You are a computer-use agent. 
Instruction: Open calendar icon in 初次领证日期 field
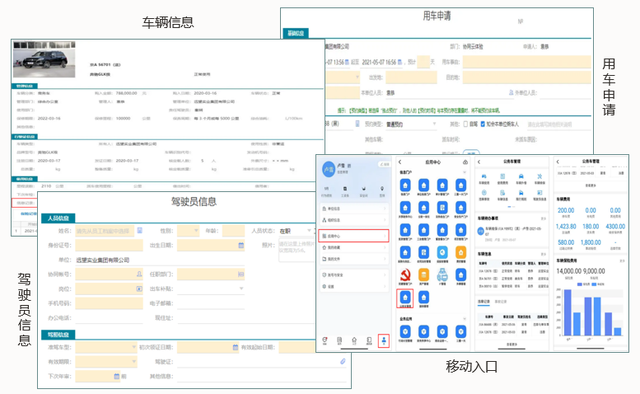[x=235, y=347]
